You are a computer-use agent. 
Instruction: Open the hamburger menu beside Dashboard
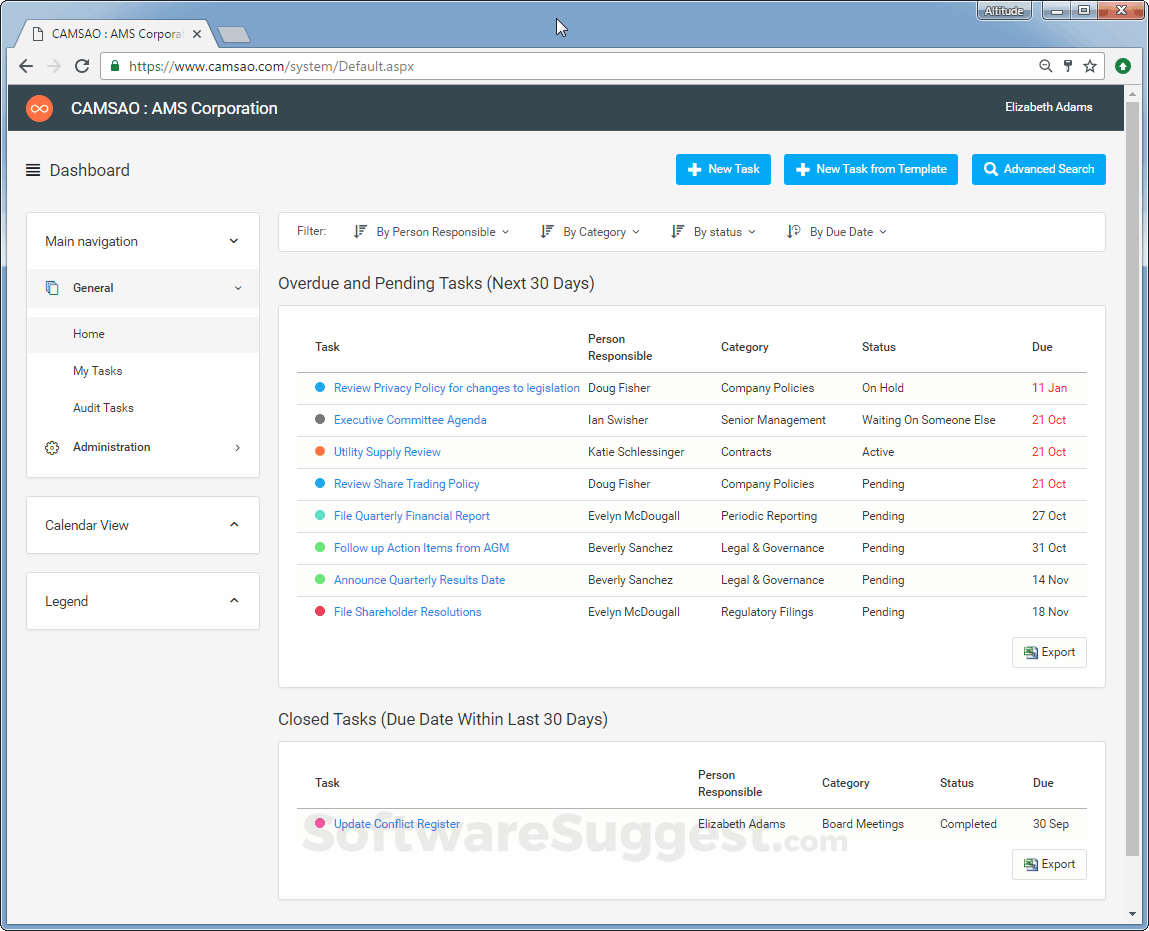(x=33, y=170)
